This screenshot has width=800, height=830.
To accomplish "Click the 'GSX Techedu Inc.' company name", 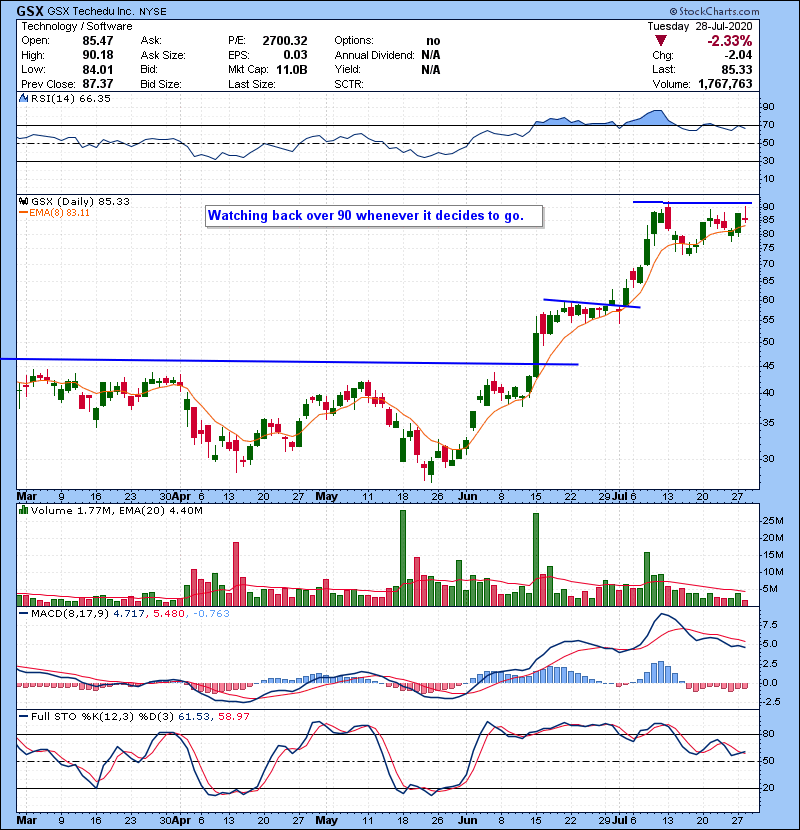I will (92, 11).
